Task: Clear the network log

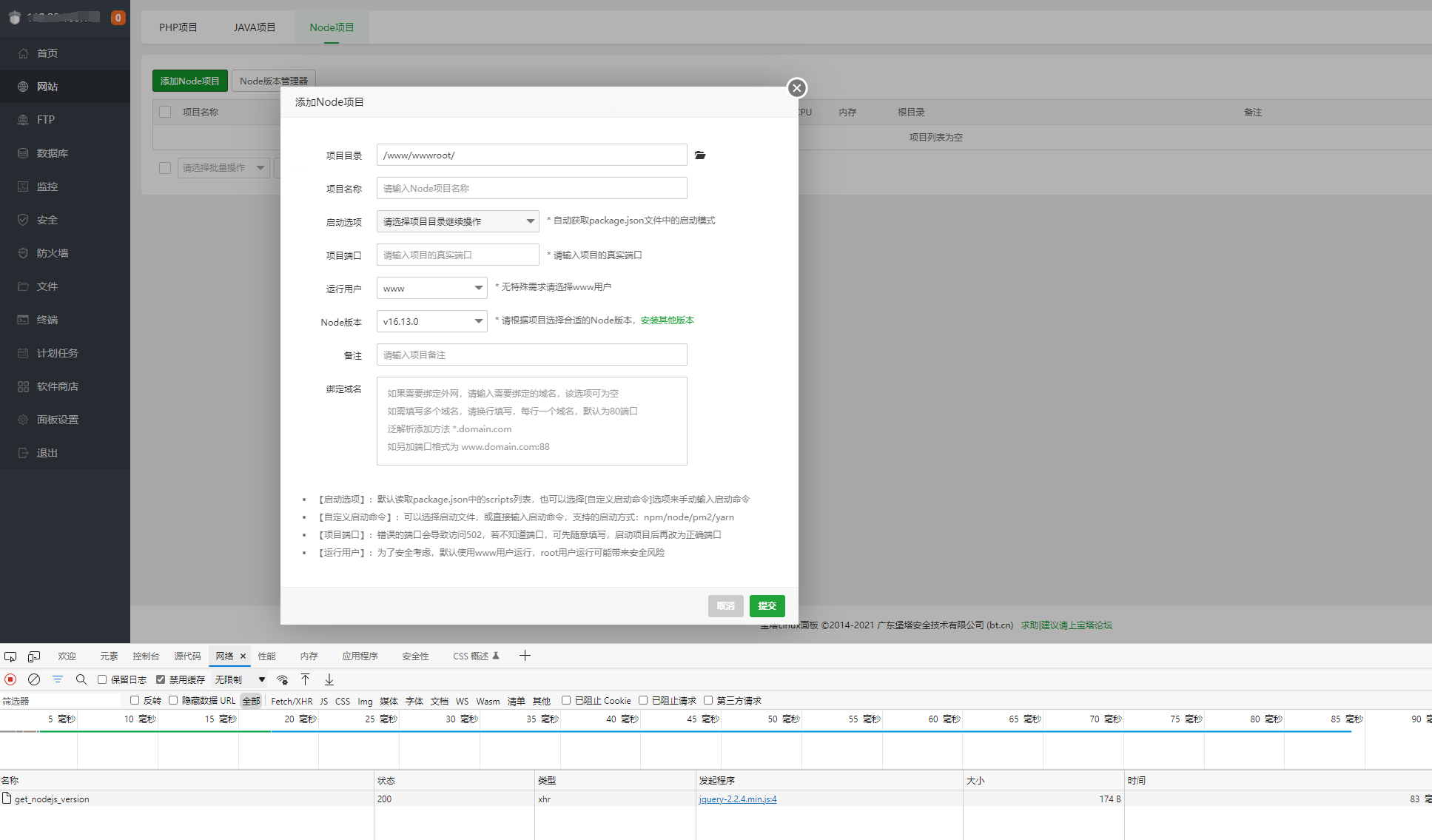Action: click(x=34, y=679)
